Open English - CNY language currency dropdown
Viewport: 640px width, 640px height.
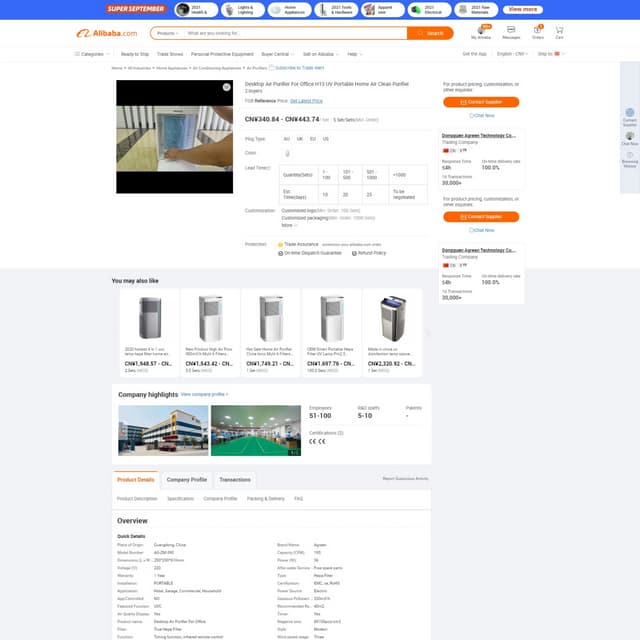[512, 53]
